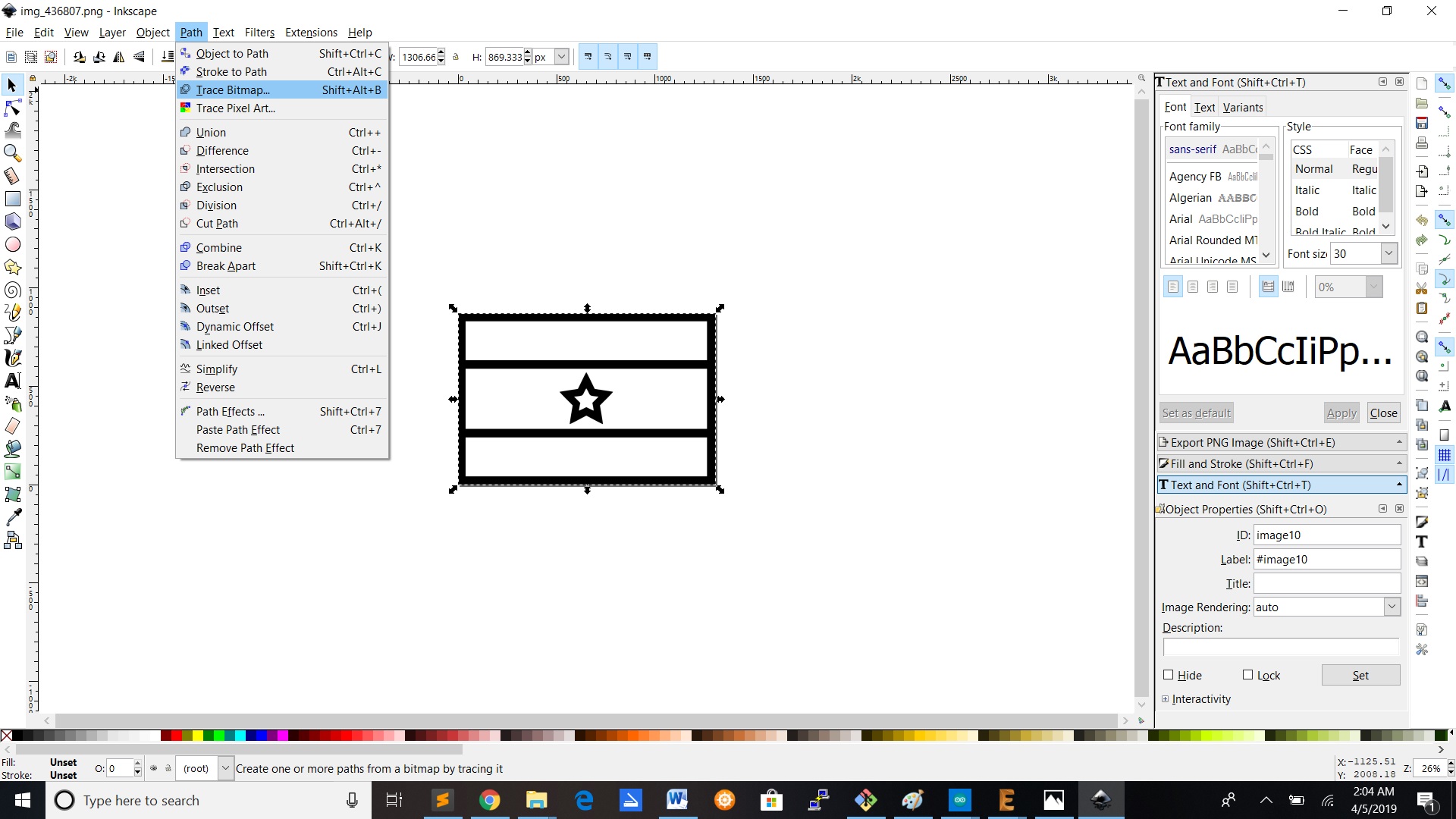Screen dimensions: 1456x819
Task: Click Trace Bitmap in Path menu
Action: (x=232, y=89)
